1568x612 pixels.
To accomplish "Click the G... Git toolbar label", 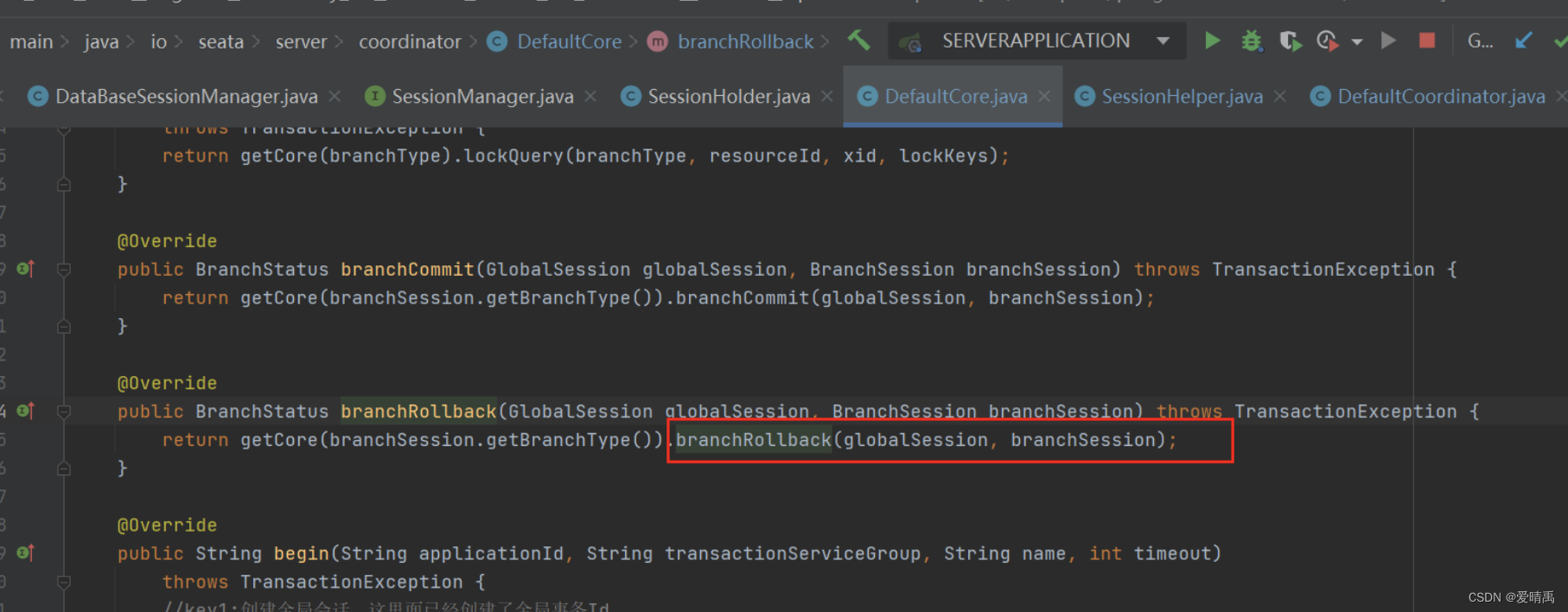I will (x=1480, y=41).
